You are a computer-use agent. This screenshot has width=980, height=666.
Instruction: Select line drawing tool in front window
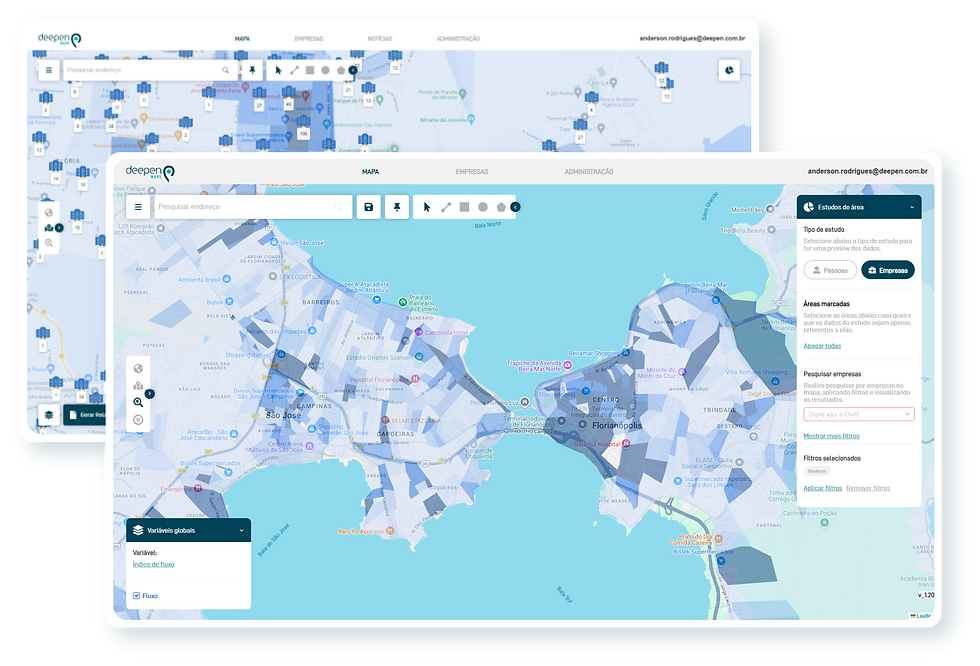pos(446,207)
